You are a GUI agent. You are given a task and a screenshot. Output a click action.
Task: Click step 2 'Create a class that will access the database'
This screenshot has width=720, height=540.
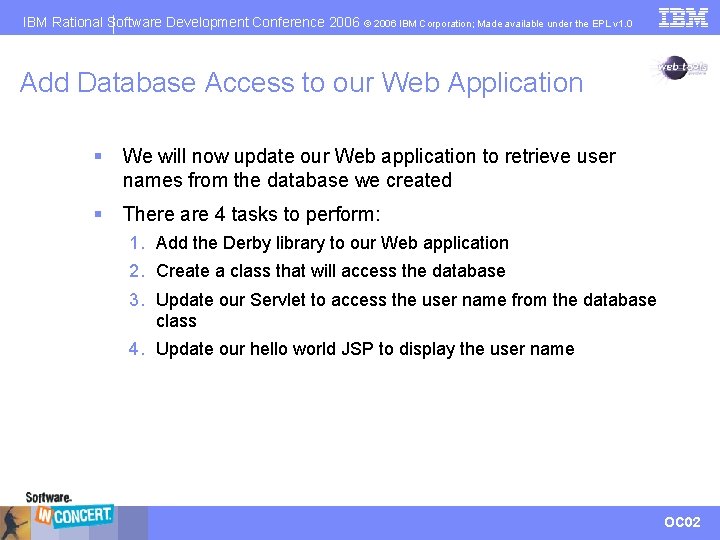point(331,271)
